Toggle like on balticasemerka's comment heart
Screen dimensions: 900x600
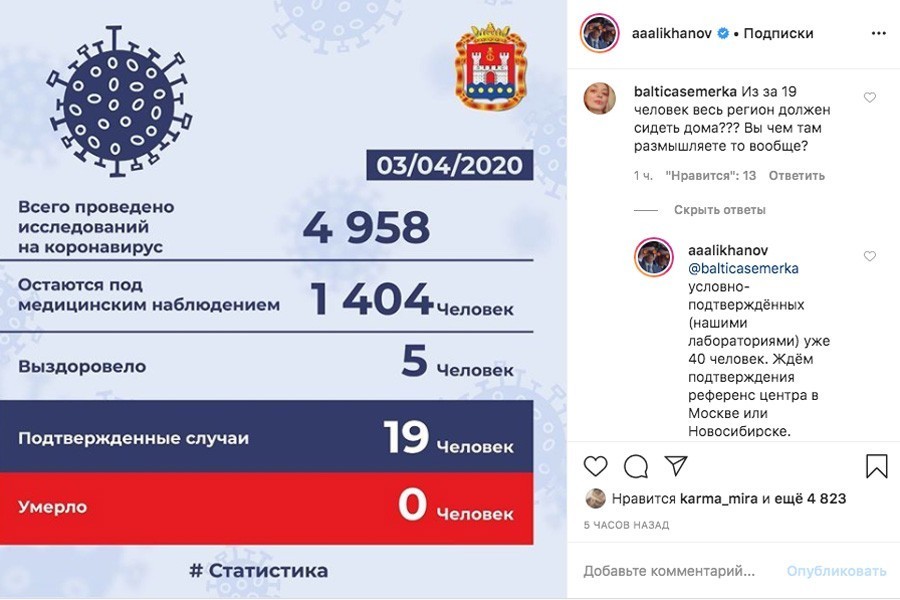click(x=869, y=97)
